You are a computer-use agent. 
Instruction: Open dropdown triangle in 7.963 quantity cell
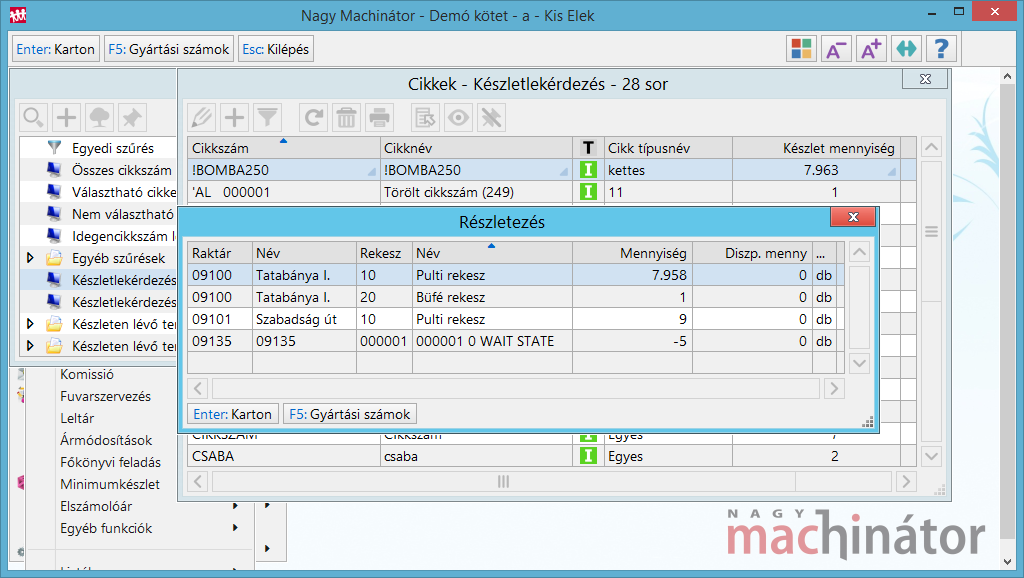(891, 172)
